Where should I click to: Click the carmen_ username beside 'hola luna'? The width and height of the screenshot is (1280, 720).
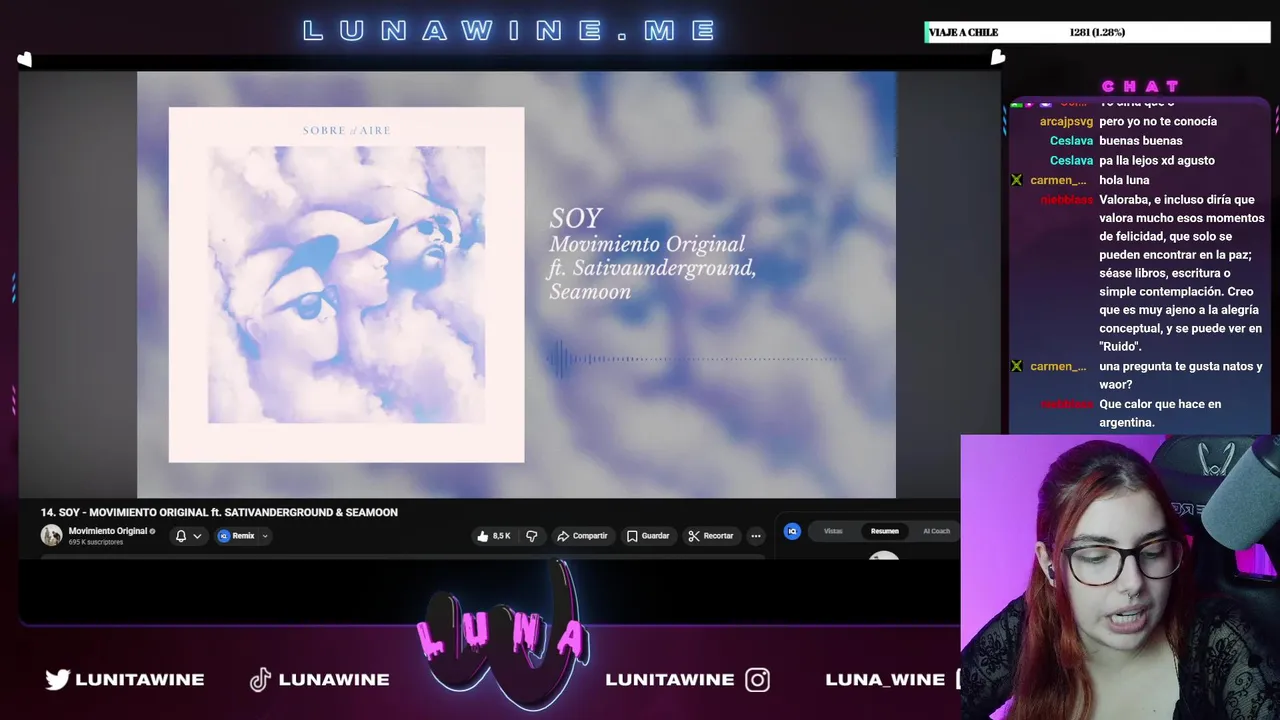click(1058, 180)
